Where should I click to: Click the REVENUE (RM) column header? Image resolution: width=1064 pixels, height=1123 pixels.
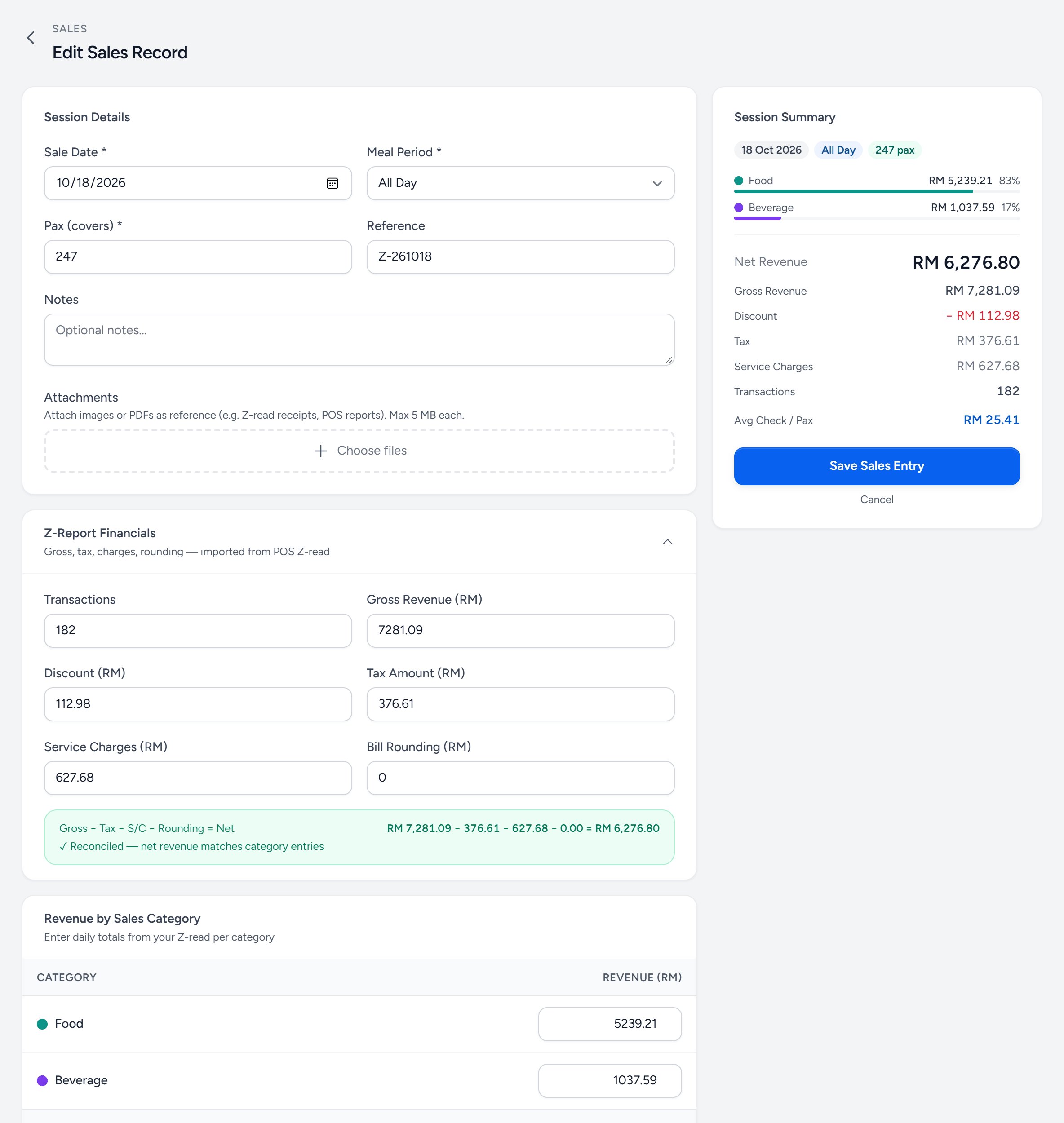click(x=642, y=977)
